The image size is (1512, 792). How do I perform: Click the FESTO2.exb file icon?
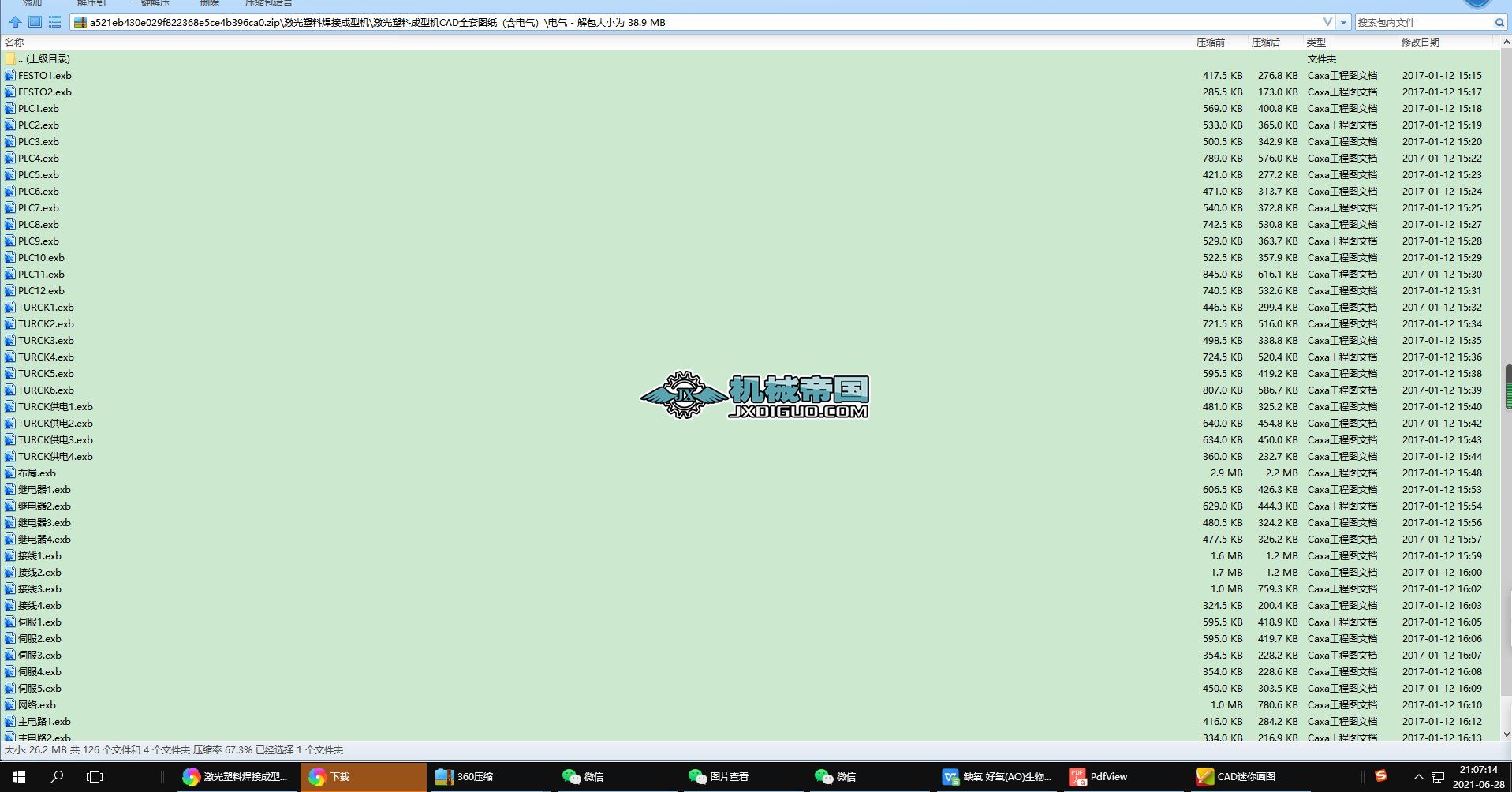tap(10, 92)
